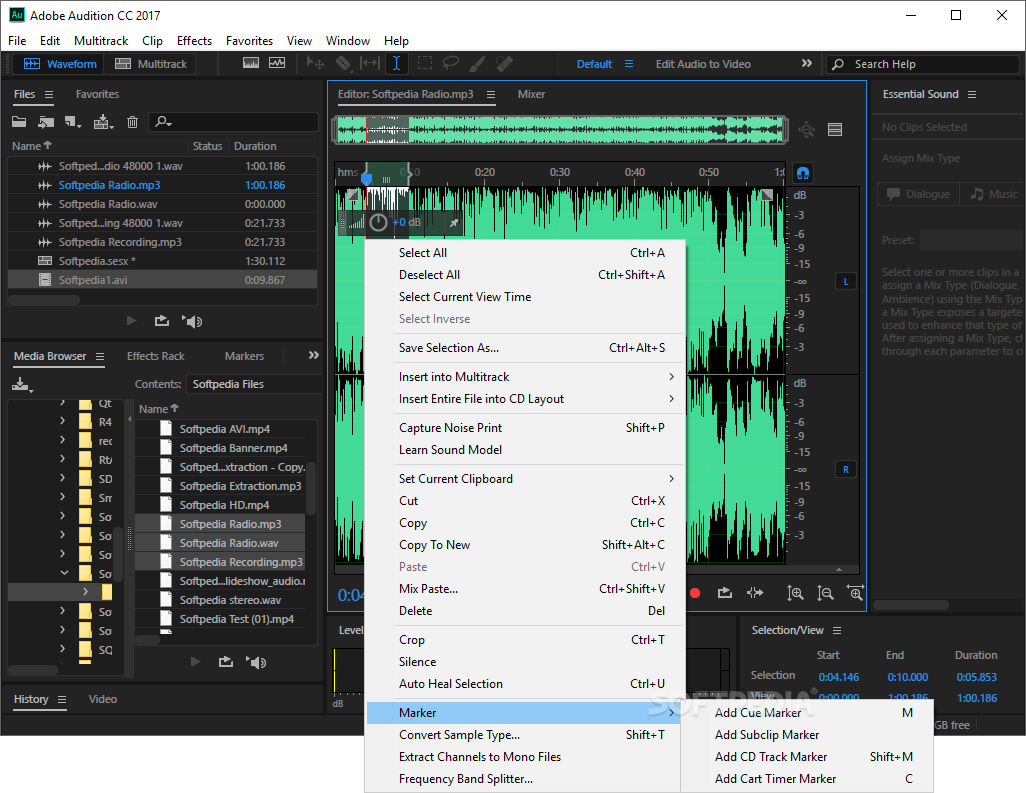Select the Marquee Selection tool

425,63
